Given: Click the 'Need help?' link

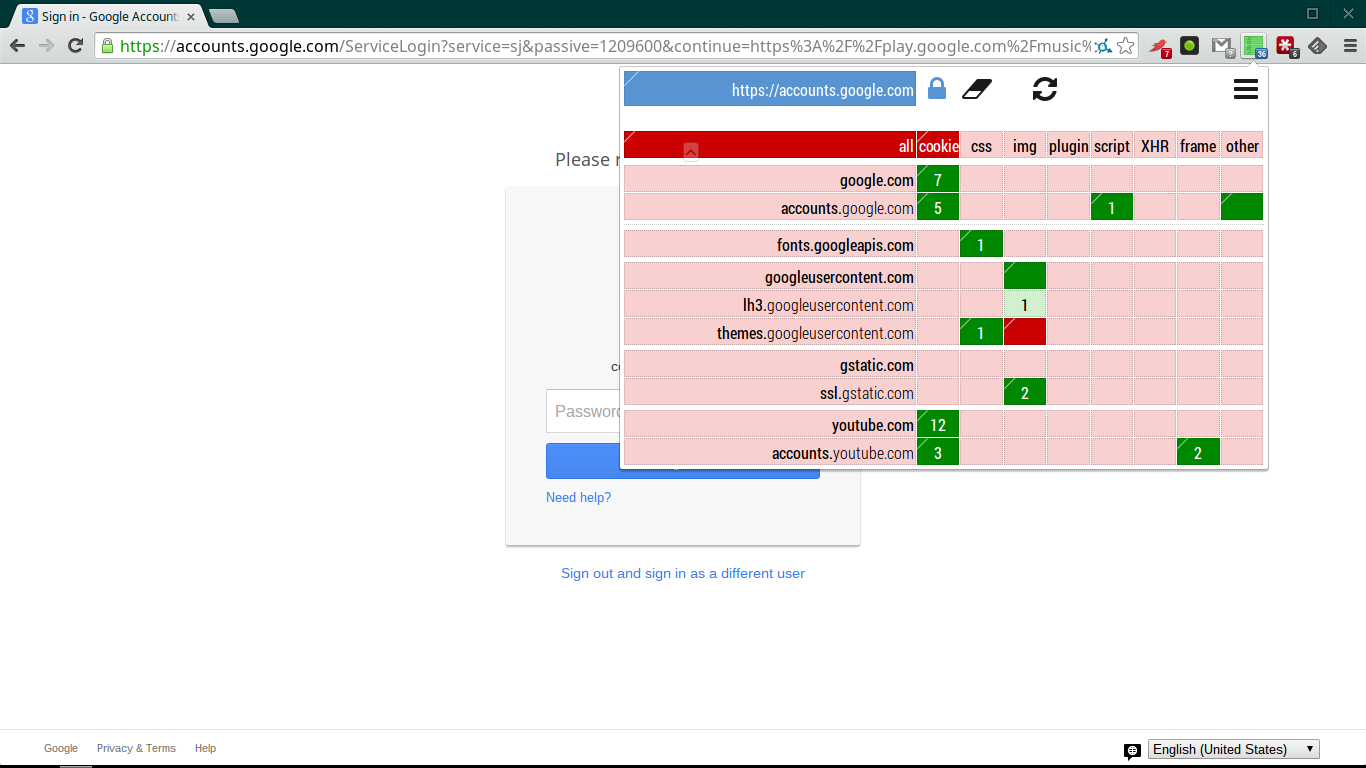Looking at the screenshot, I should 578,497.
